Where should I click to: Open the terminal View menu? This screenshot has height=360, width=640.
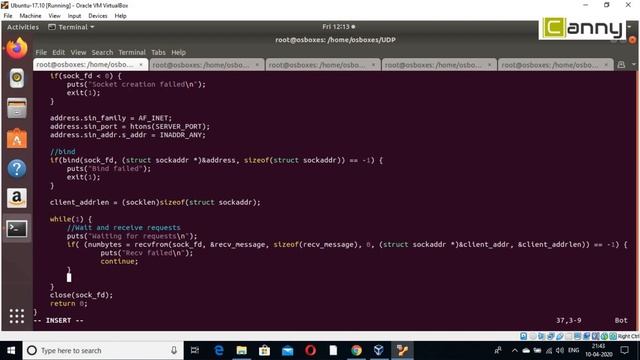pyautogui.click(x=78, y=52)
